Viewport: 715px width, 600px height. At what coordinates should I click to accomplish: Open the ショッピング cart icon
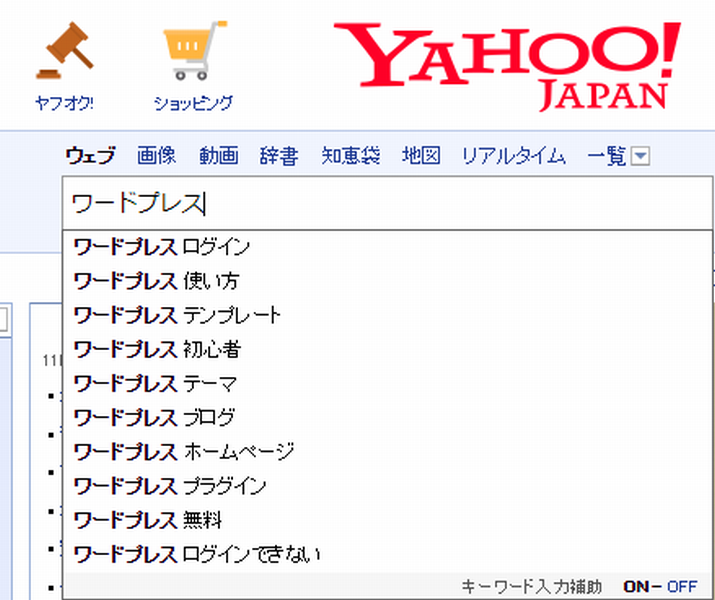coord(194,50)
